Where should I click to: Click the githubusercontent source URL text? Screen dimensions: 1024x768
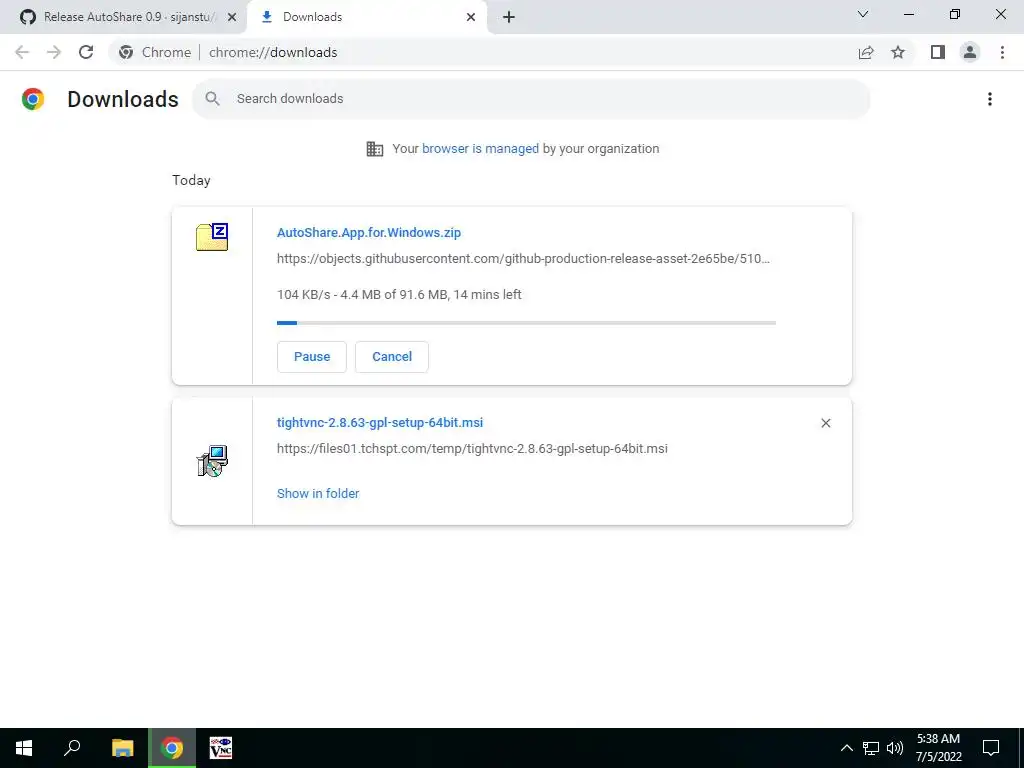click(x=523, y=259)
